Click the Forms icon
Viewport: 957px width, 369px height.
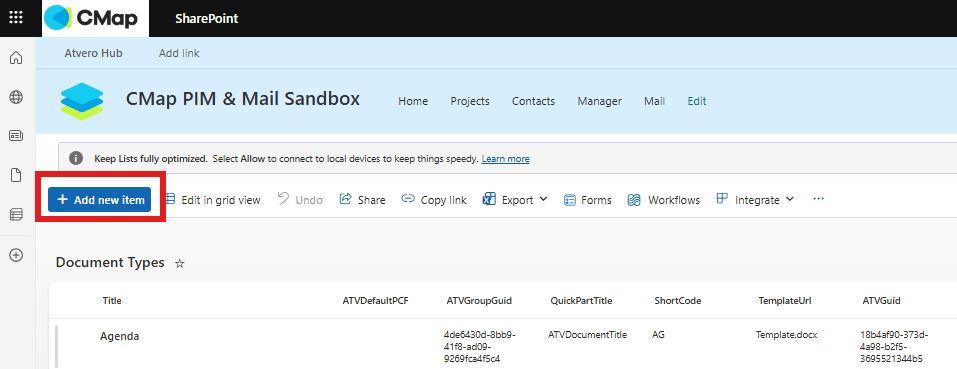(x=569, y=200)
